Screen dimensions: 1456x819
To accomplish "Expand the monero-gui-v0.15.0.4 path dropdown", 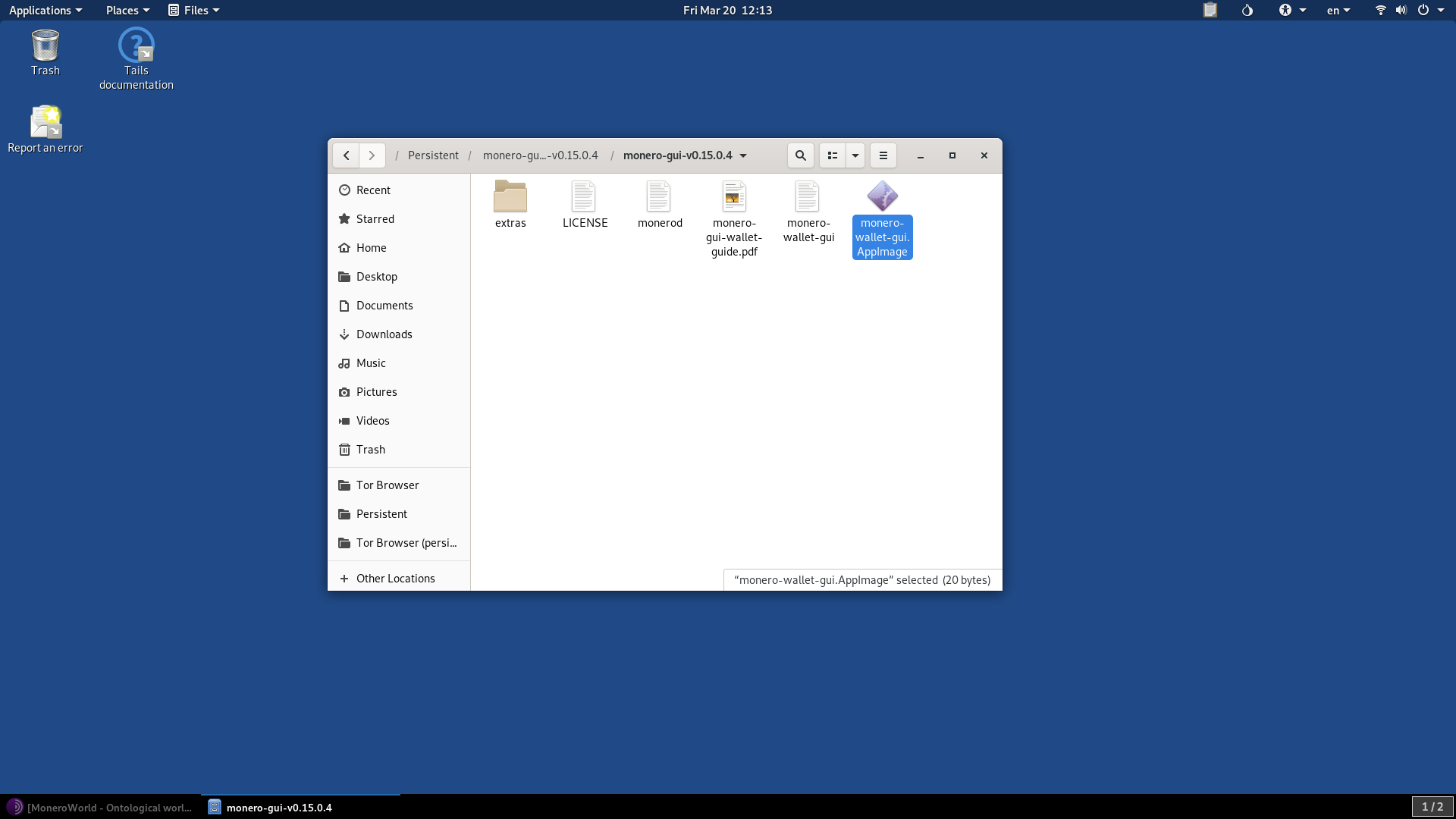I will pos(742,155).
